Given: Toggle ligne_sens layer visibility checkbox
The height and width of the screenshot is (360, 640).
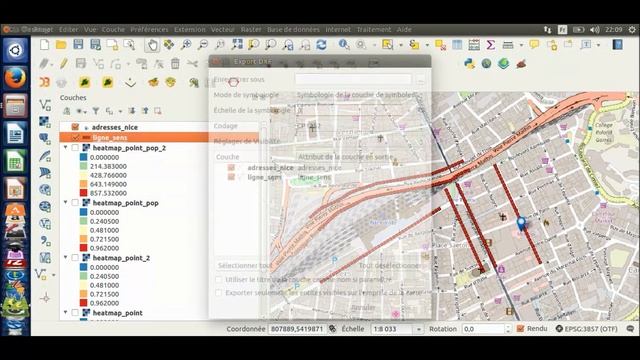Looking at the screenshot, I should click(x=76, y=138).
